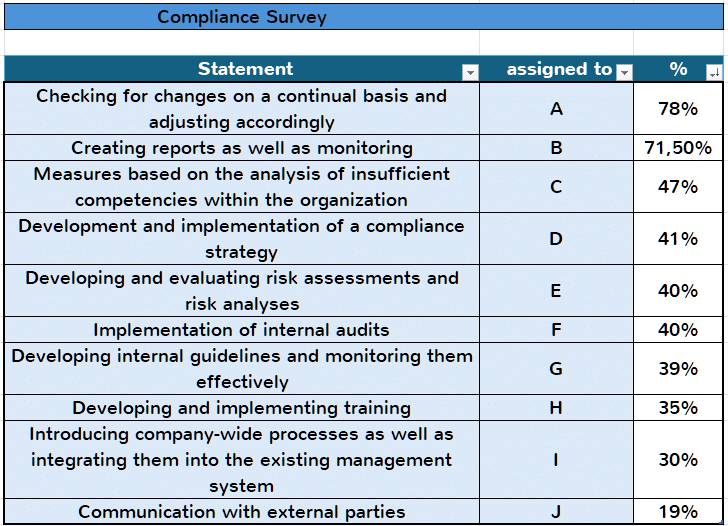This screenshot has width=728, height=526.
Task: Select the cell showing 47%
Action: tap(678, 187)
